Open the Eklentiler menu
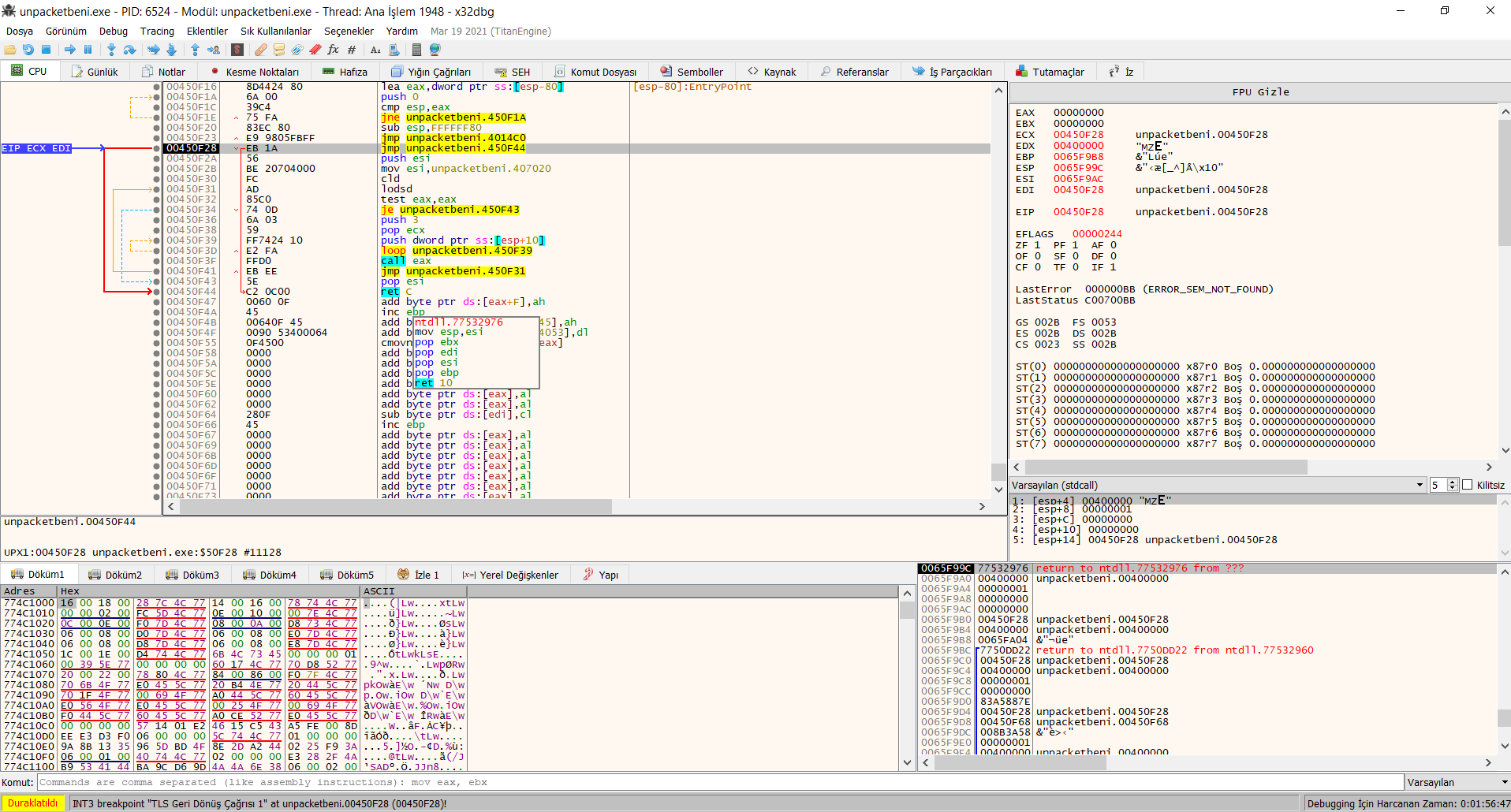 [x=207, y=32]
